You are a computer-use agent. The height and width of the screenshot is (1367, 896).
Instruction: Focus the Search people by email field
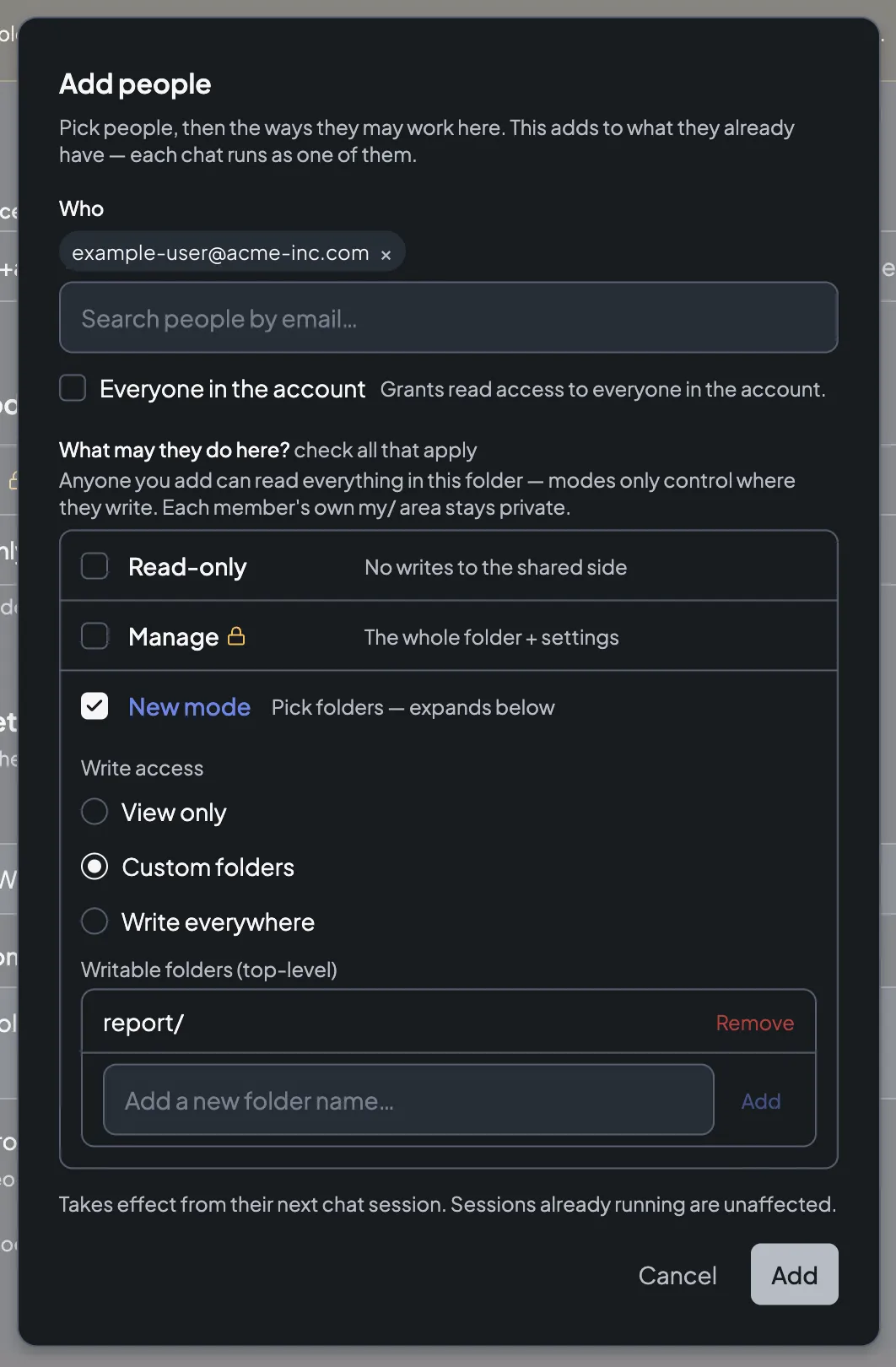click(x=448, y=318)
